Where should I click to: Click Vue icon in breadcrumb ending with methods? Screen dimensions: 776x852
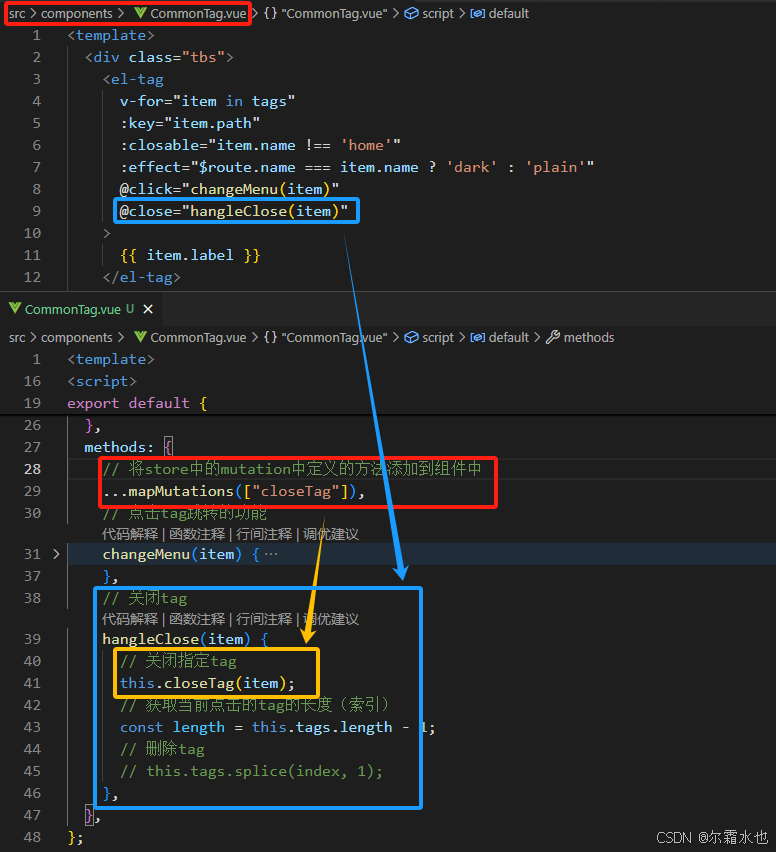140,337
